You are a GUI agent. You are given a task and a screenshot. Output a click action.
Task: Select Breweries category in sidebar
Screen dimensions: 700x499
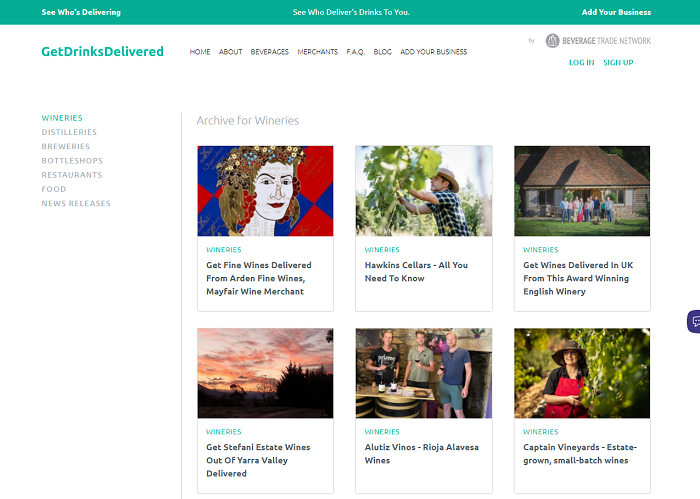click(x=66, y=146)
